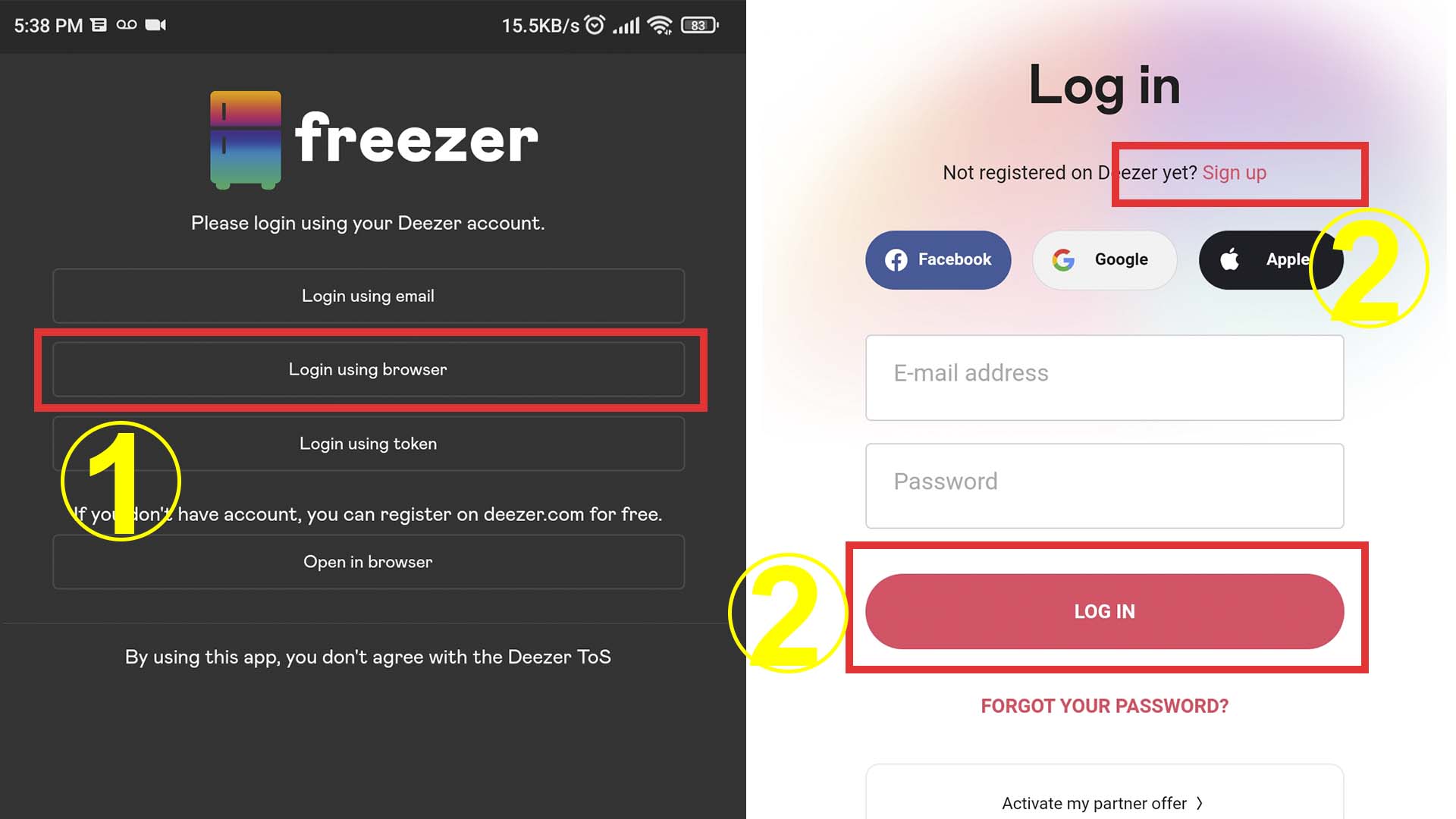Select Login using token option

[368, 443]
